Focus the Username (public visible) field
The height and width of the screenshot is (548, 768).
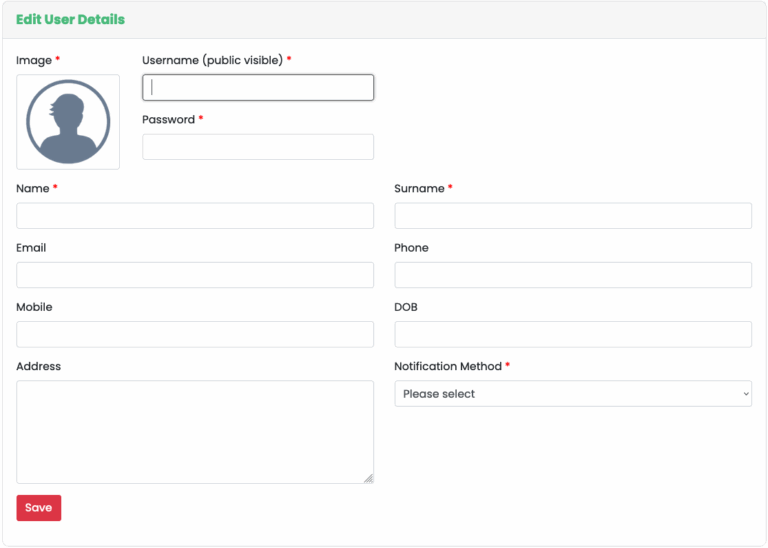[258, 88]
